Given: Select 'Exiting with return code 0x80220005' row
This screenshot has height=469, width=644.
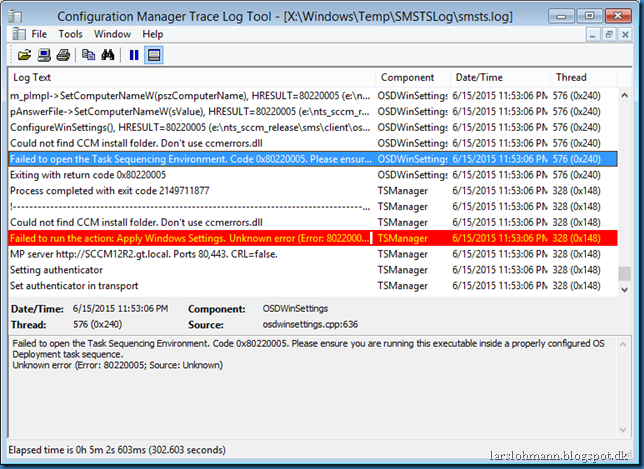Looking at the screenshot, I should [313, 175].
